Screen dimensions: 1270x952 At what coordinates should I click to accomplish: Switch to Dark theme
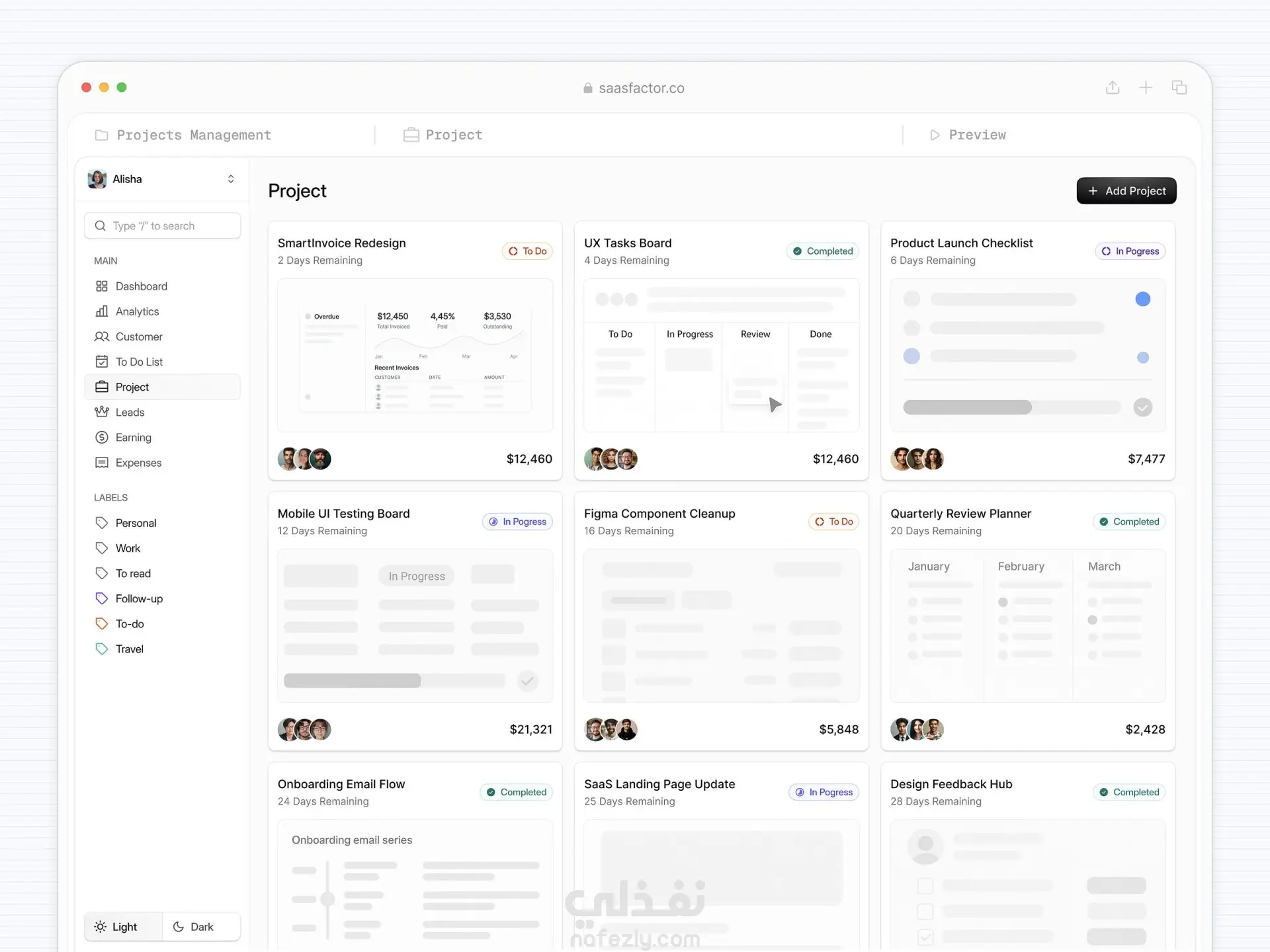[201, 927]
